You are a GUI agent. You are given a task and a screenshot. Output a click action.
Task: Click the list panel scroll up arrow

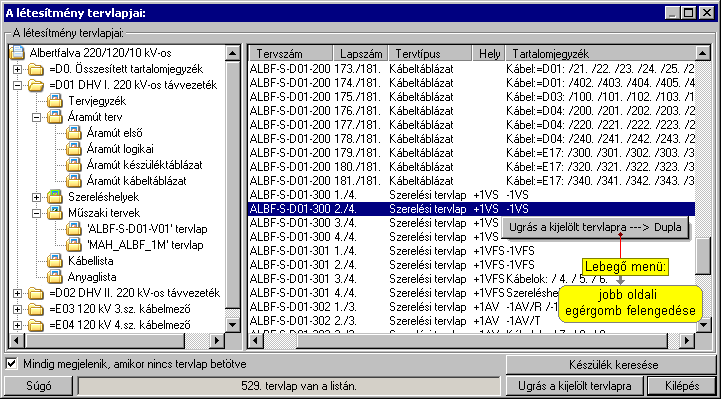pos(702,53)
